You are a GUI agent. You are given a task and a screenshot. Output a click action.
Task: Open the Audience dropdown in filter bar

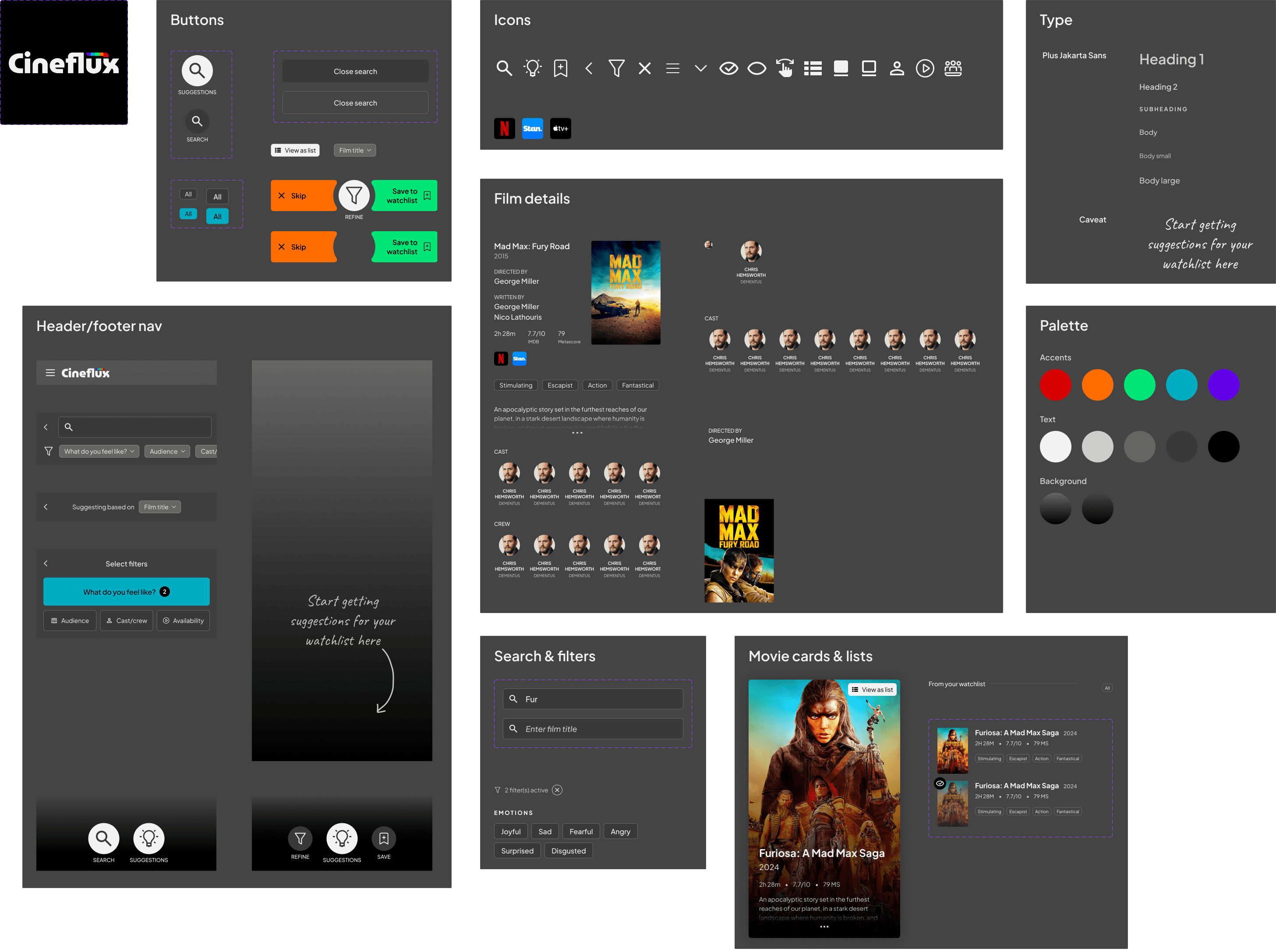click(167, 451)
